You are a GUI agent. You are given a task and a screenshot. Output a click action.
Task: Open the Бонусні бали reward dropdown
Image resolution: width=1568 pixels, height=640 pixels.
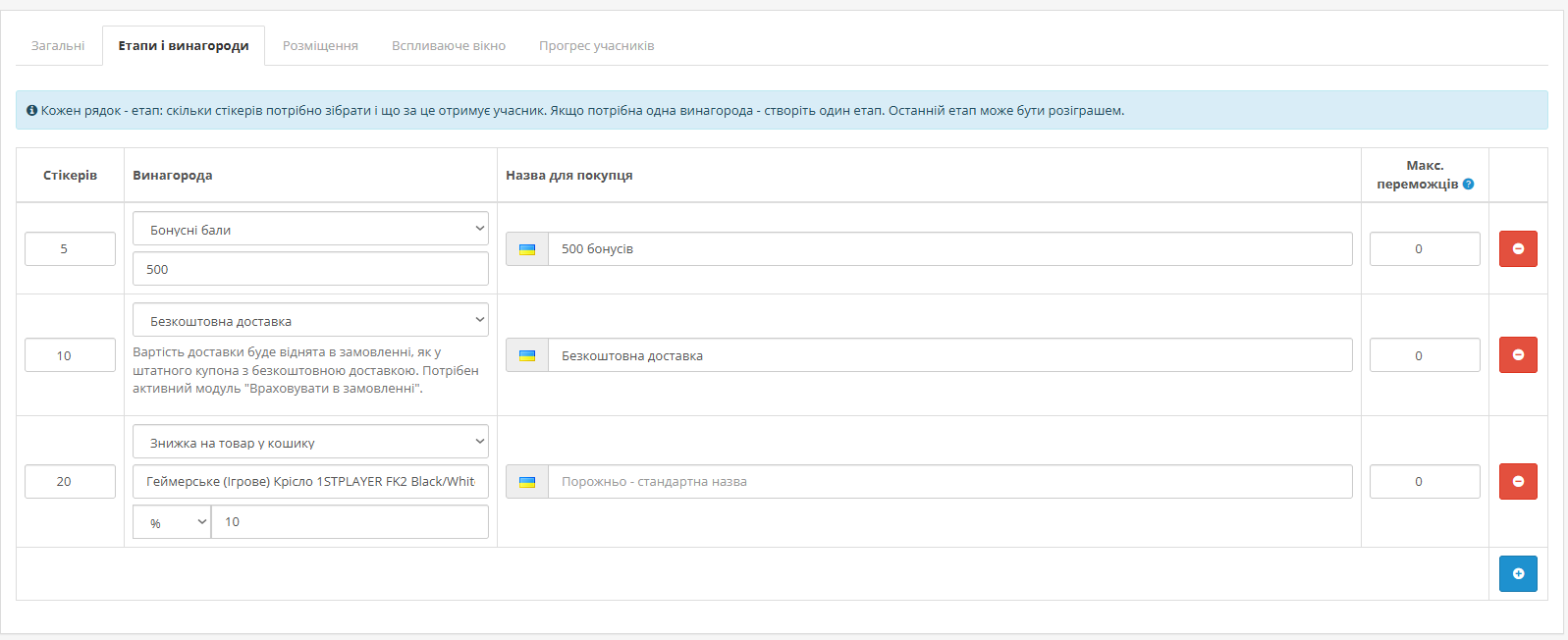310,229
